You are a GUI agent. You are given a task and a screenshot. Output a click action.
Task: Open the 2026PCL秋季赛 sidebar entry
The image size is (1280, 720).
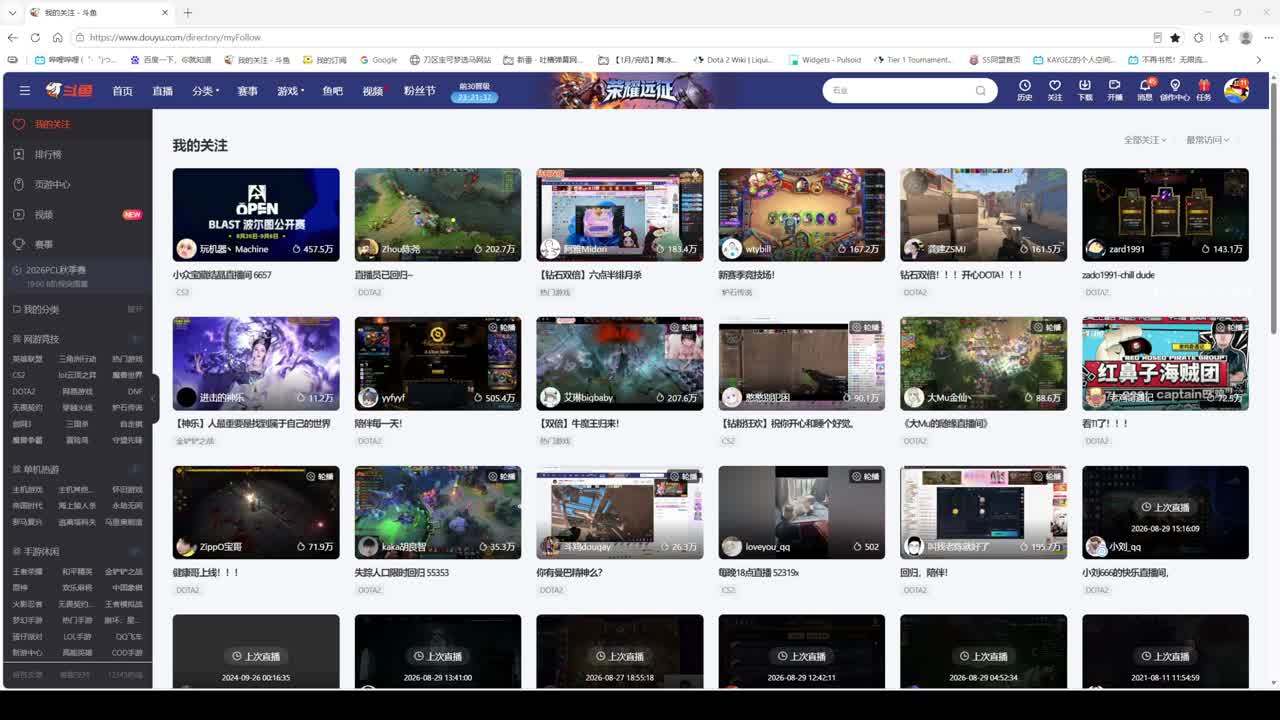[76, 276]
